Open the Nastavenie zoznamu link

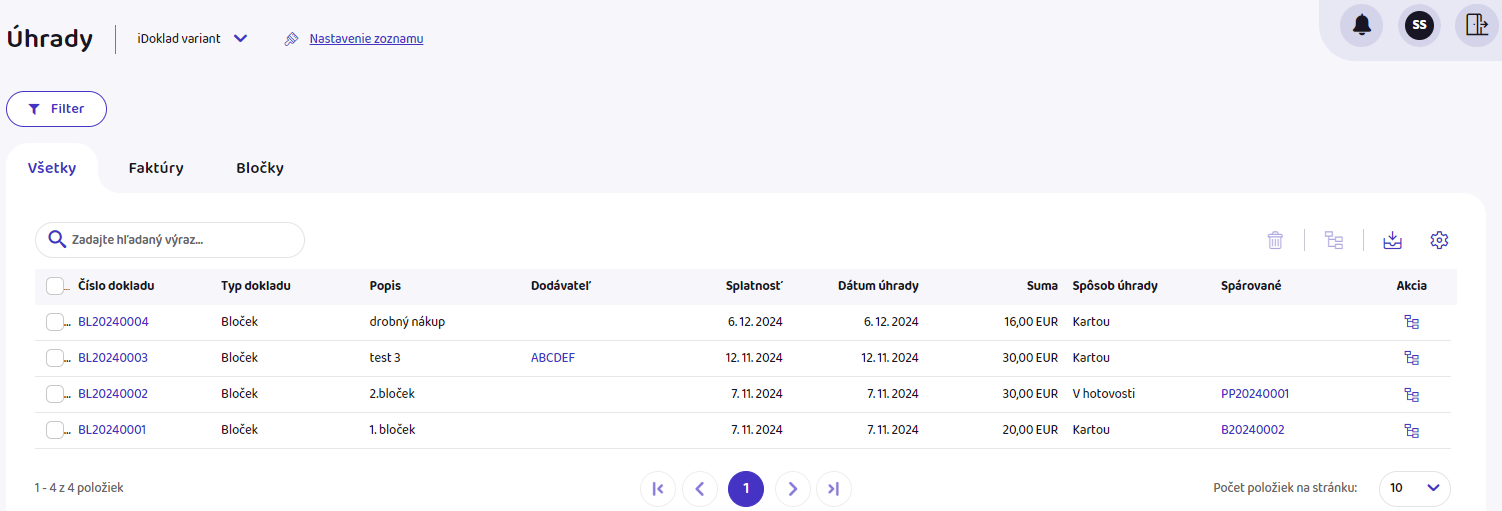(366, 39)
